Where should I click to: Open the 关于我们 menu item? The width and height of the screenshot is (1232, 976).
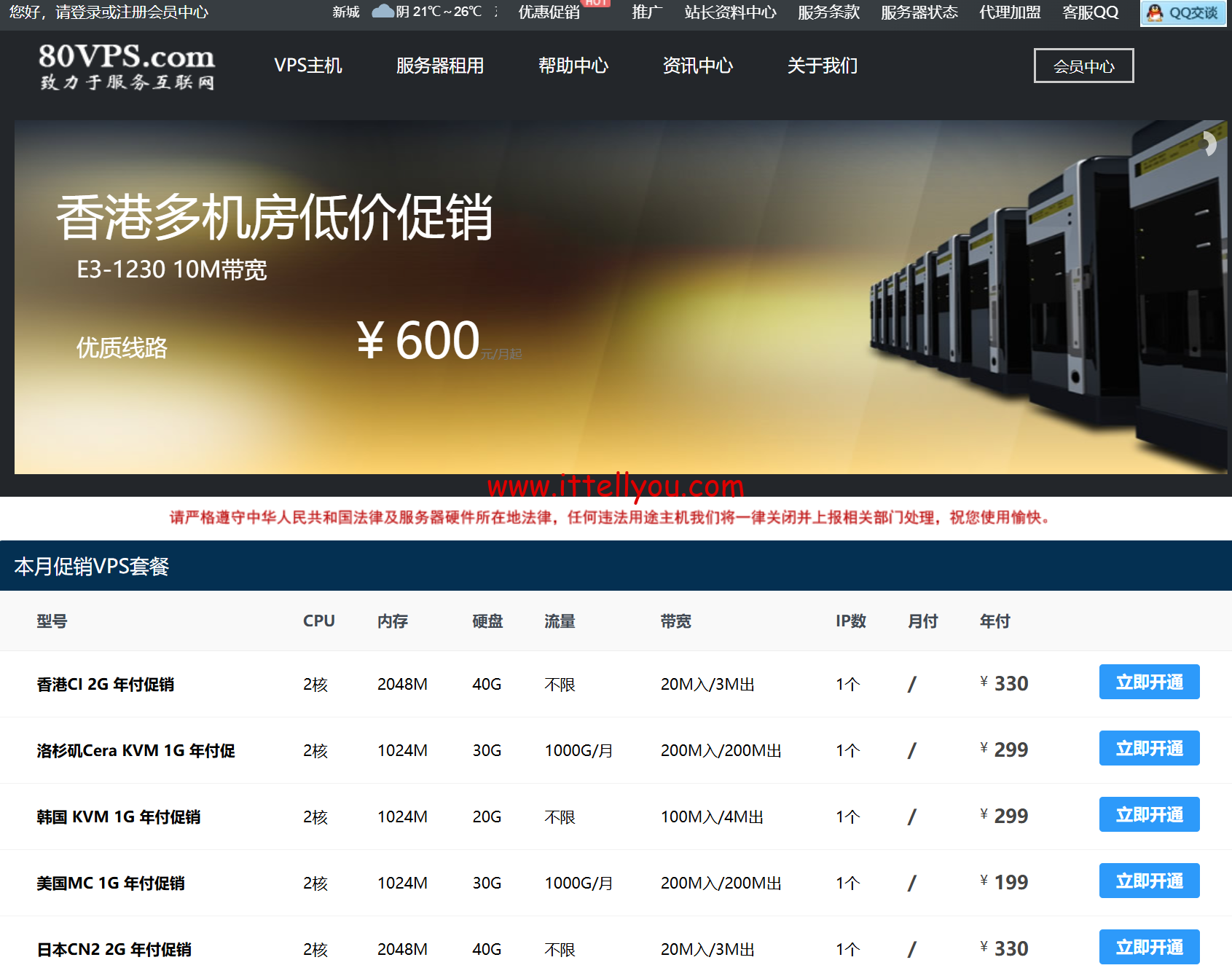pos(821,66)
